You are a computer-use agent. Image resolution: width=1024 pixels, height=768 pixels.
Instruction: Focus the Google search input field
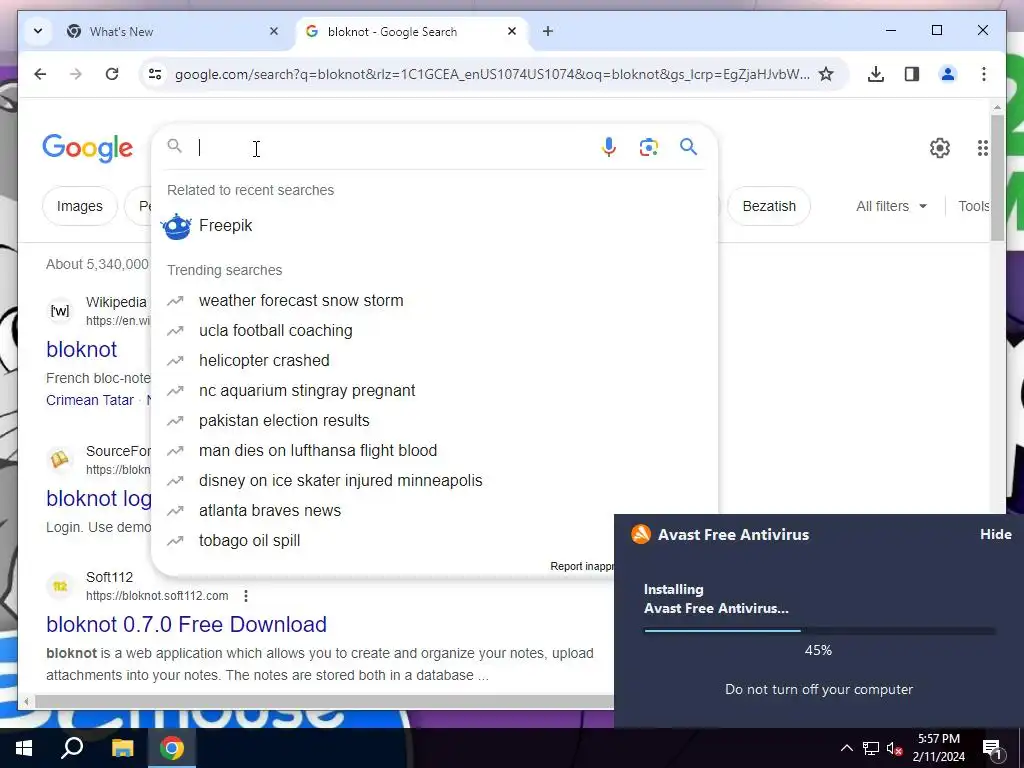tap(392, 148)
